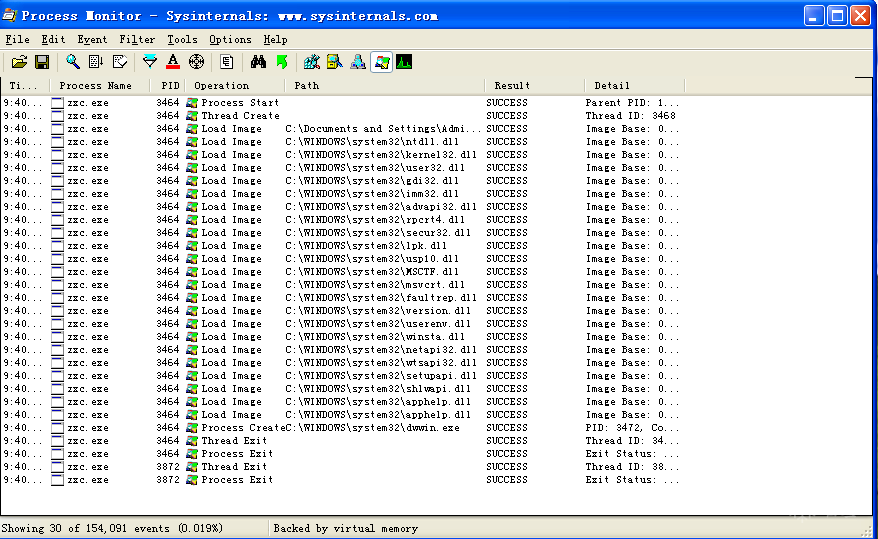
Task: Select the imm32.dll Load Image row
Action: pyautogui.click(x=342, y=194)
